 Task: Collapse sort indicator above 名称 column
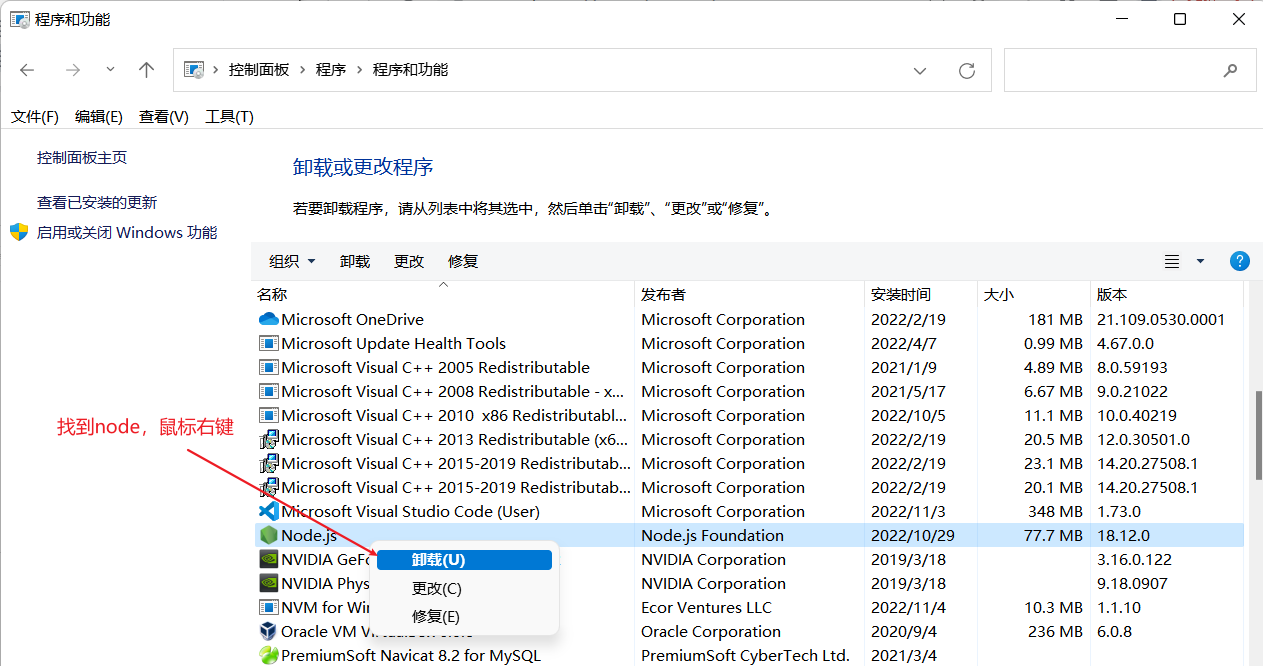coord(443,284)
